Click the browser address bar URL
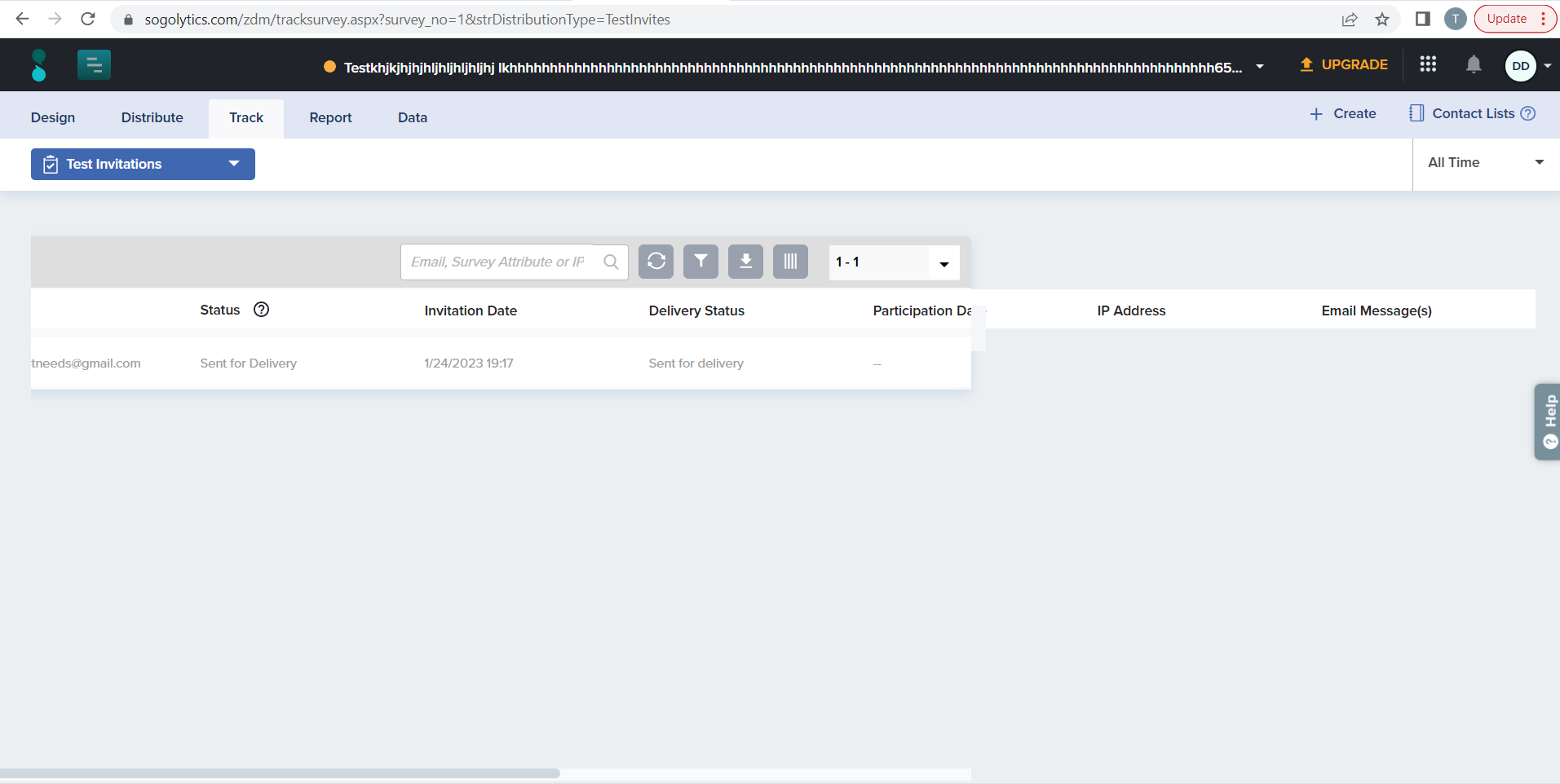1560x784 pixels. [408, 20]
